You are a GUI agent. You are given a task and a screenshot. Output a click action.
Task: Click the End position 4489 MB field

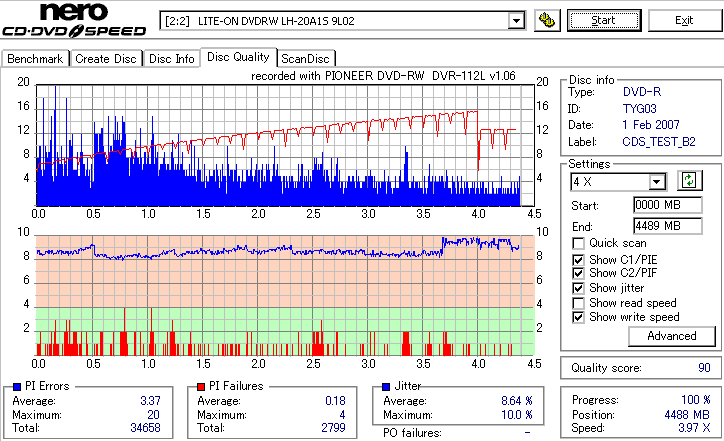[x=668, y=226]
